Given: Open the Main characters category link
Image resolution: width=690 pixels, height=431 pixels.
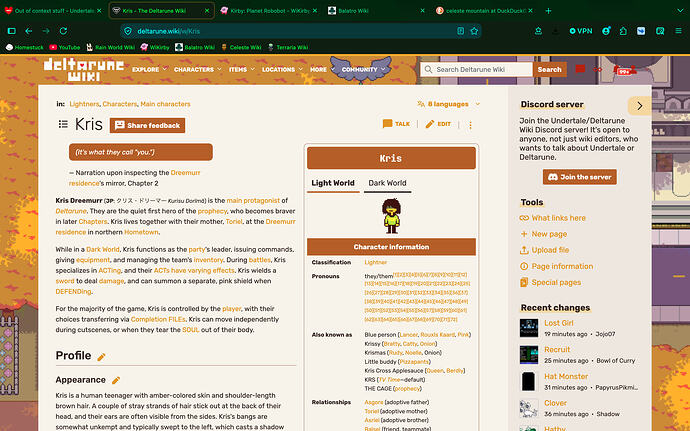Looking at the screenshot, I should click(x=165, y=104).
